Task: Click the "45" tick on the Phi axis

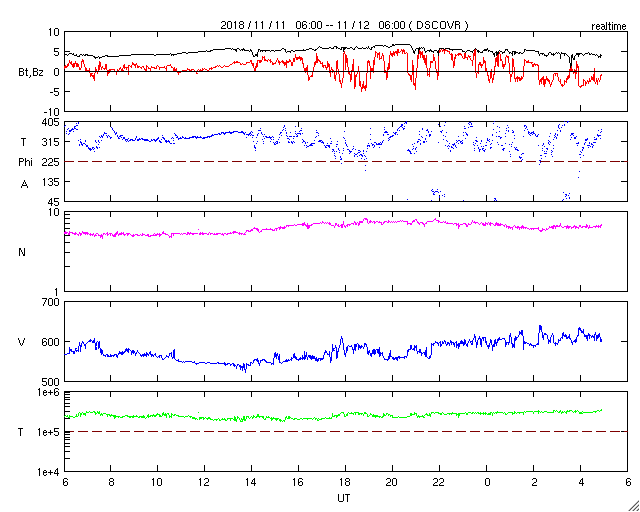Action: pyautogui.click(x=54, y=202)
